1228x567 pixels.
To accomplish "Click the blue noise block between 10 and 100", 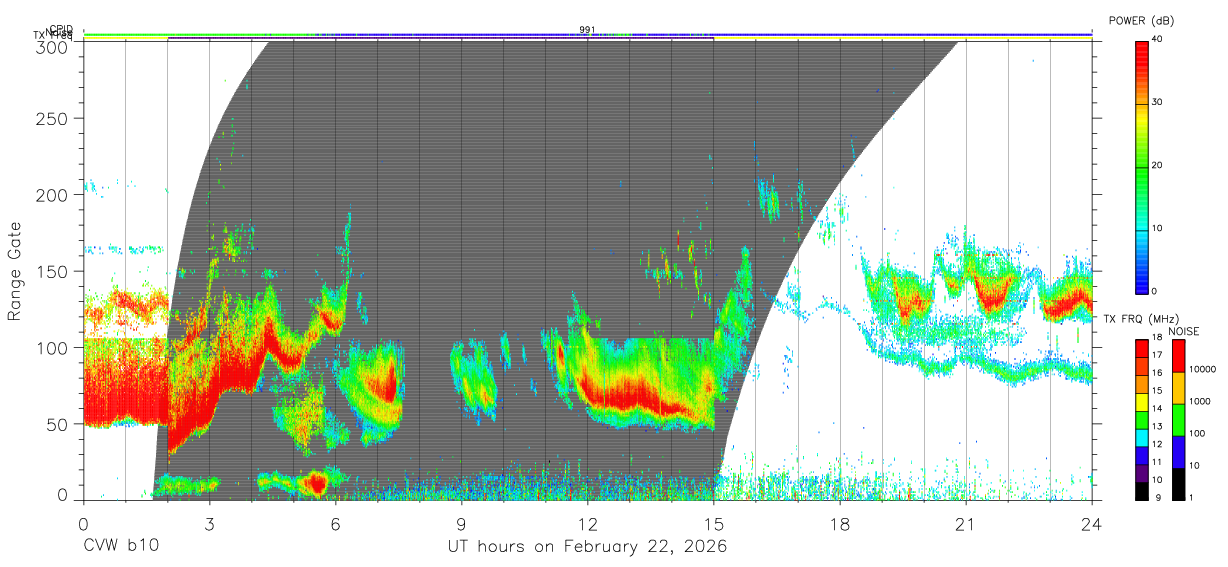I will click(x=1178, y=452).
